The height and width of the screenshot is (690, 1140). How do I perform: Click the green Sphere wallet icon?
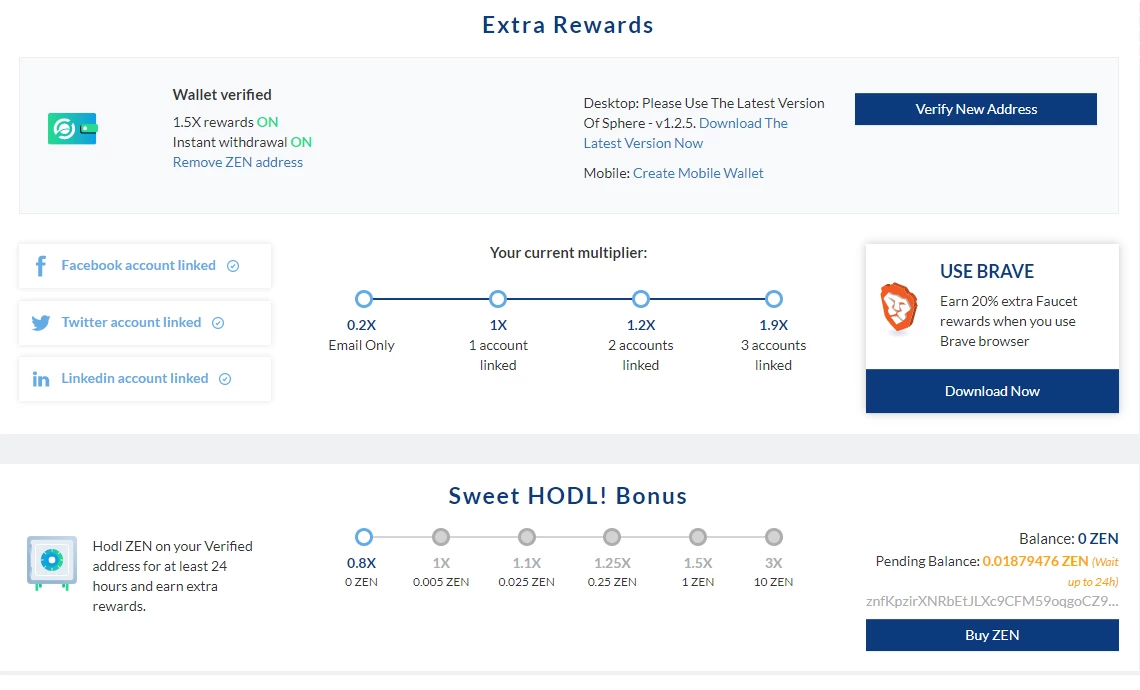[72, 129]
